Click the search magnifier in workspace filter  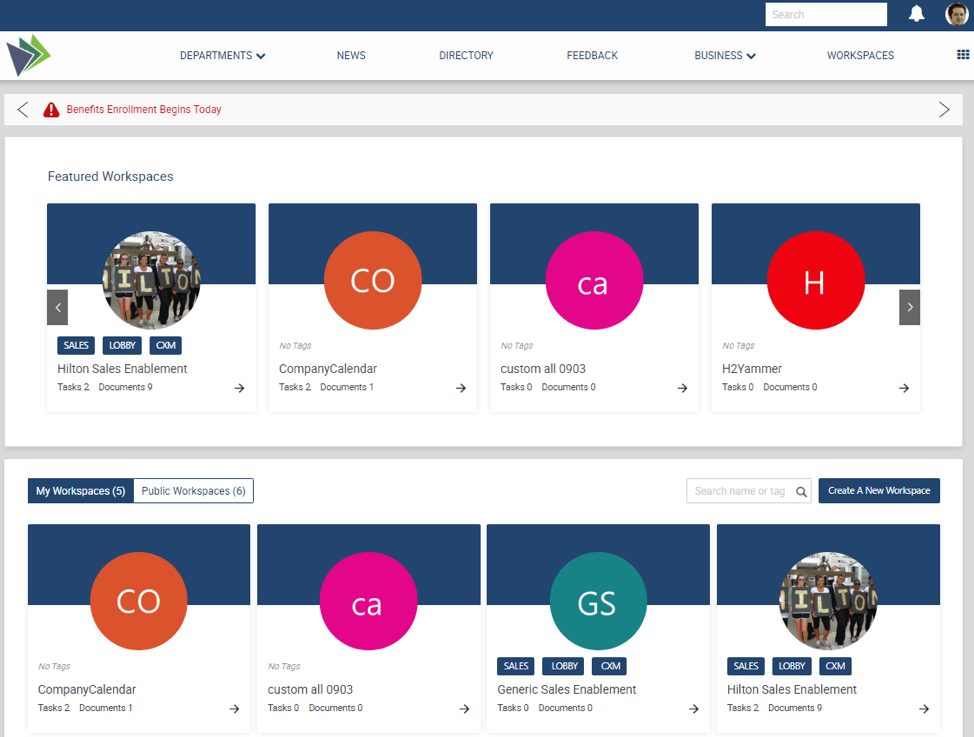point(801,491)
